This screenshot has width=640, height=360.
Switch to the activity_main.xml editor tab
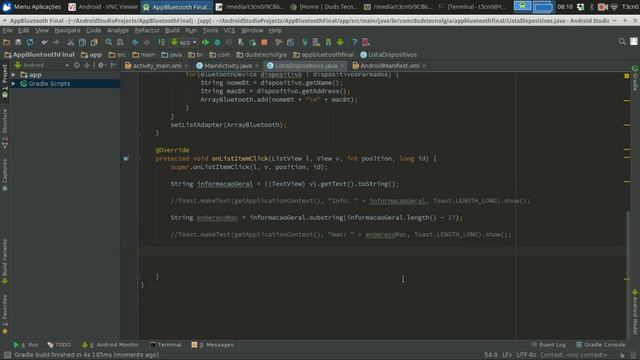(x=156, y=66)
